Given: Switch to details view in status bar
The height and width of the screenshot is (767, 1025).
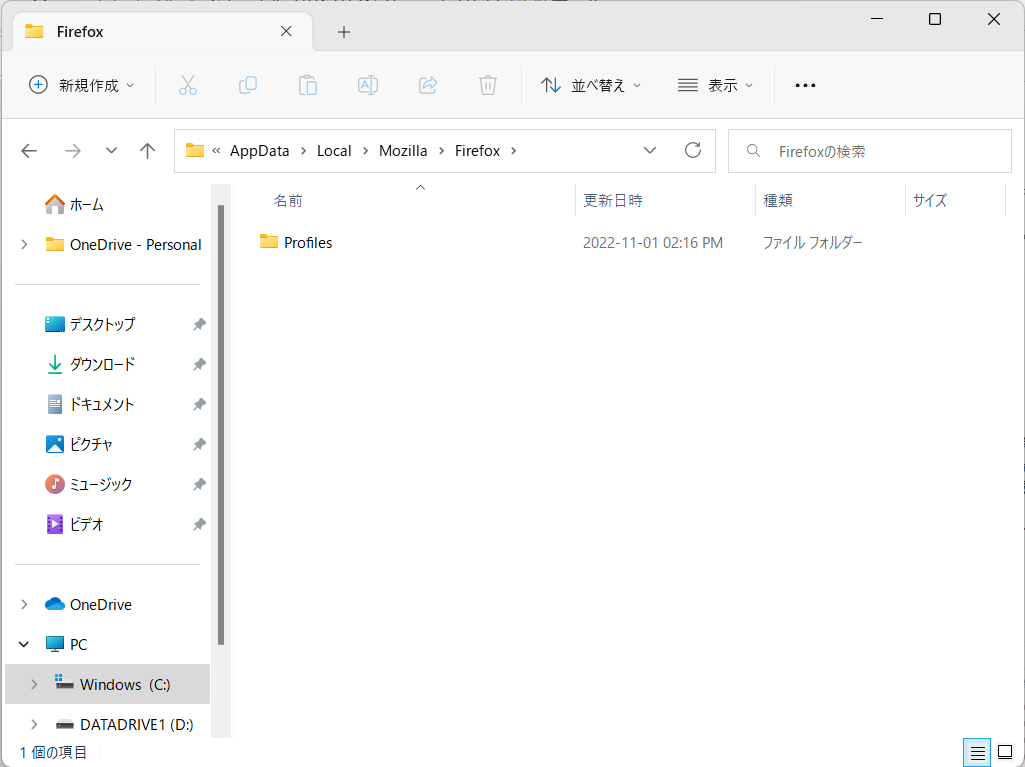Looking at the screenshot, I should tap(977, 753).
